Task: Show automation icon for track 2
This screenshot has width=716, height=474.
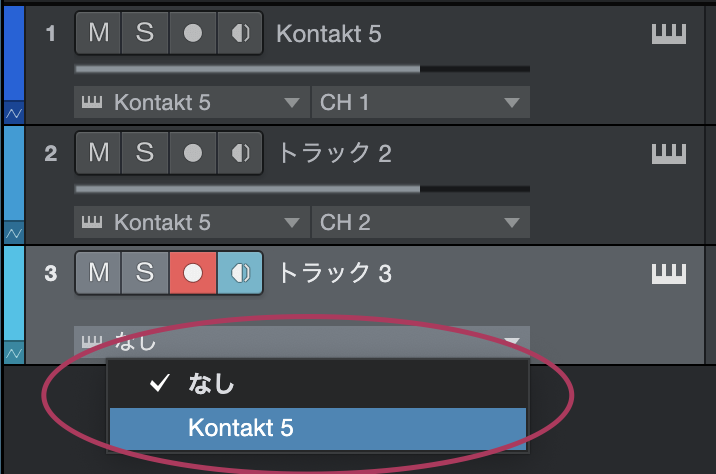Action: [13, 233]
